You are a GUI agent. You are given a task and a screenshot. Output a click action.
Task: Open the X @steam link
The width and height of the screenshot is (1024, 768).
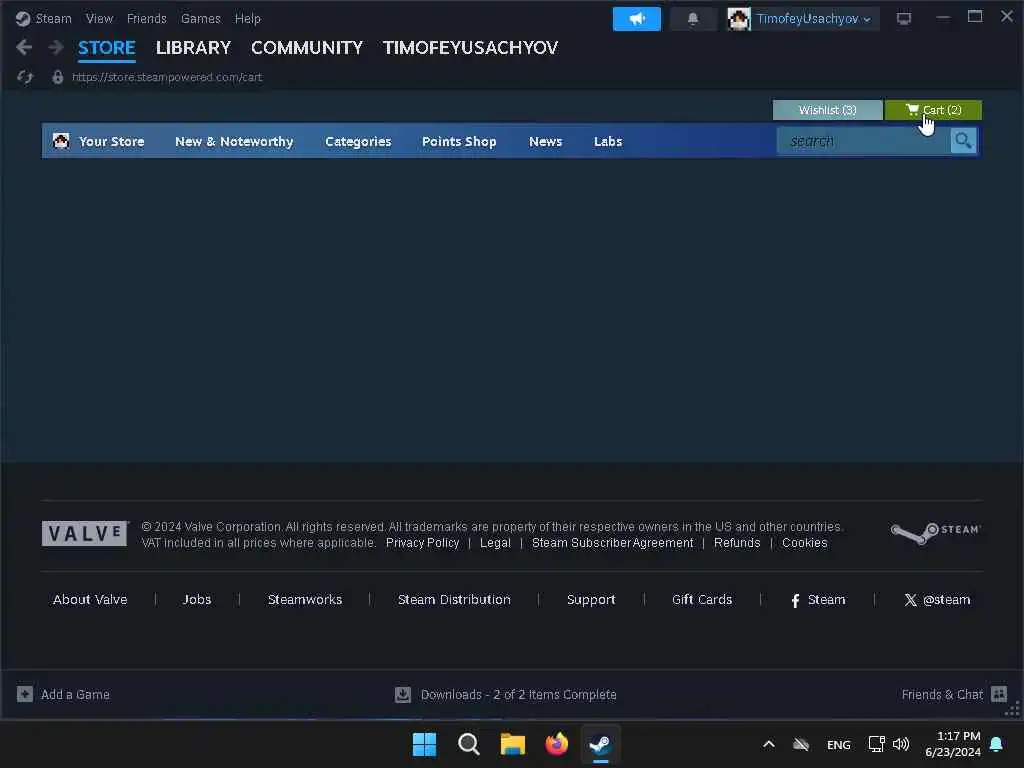(937, 600)
